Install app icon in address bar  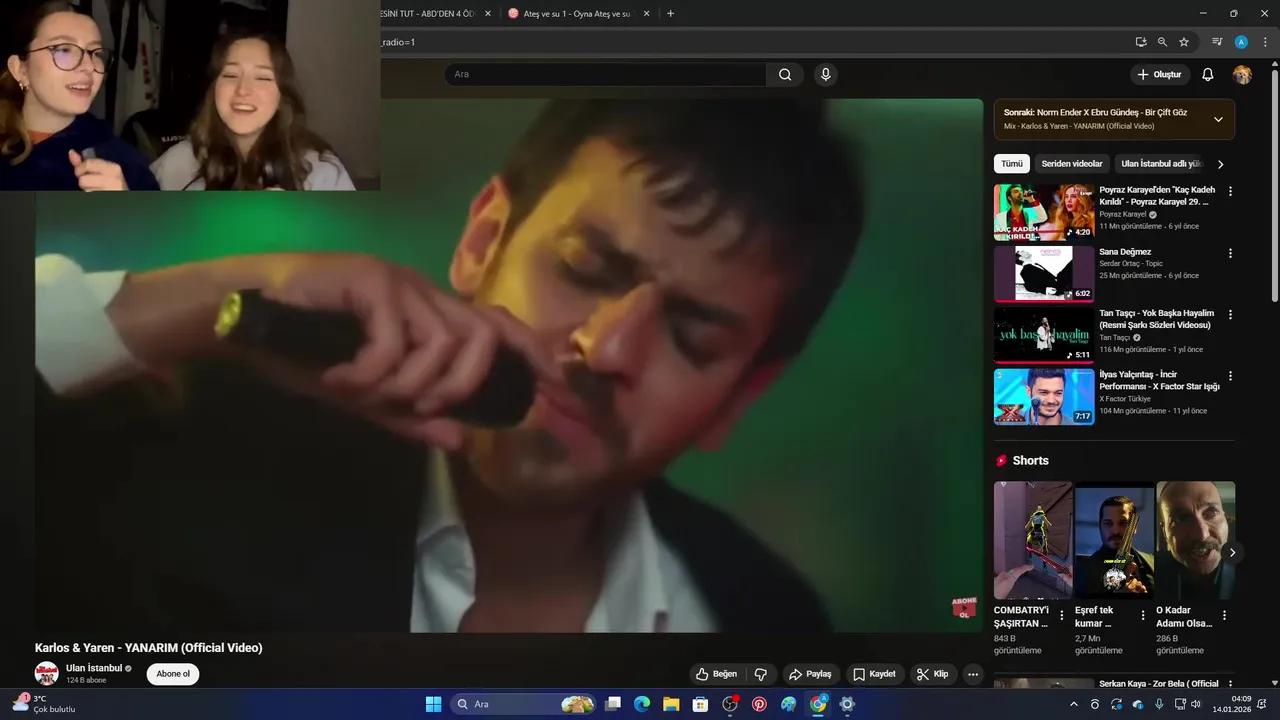pos(1141,42)
